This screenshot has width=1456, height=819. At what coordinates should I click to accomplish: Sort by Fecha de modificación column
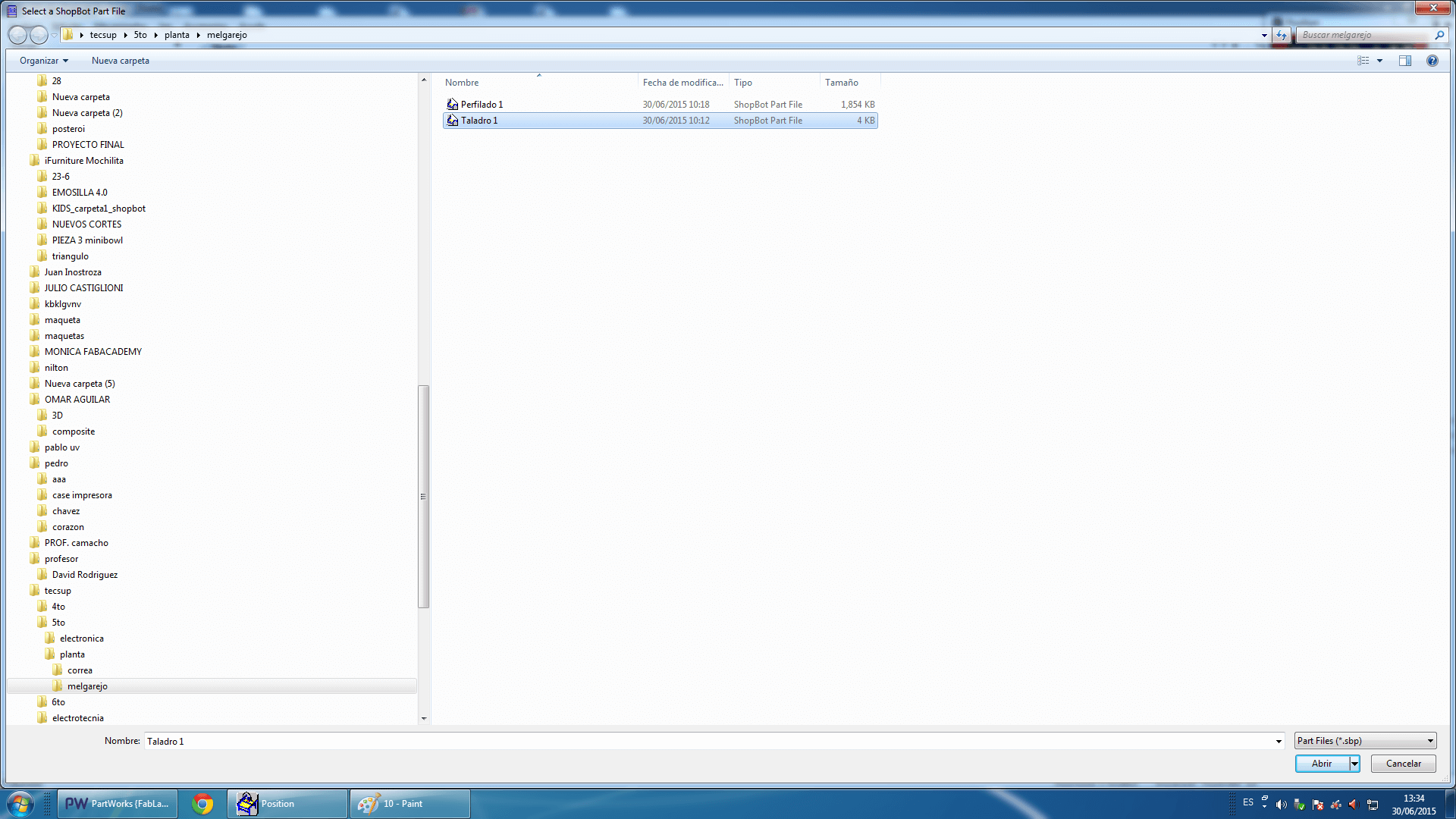point(683,83)
